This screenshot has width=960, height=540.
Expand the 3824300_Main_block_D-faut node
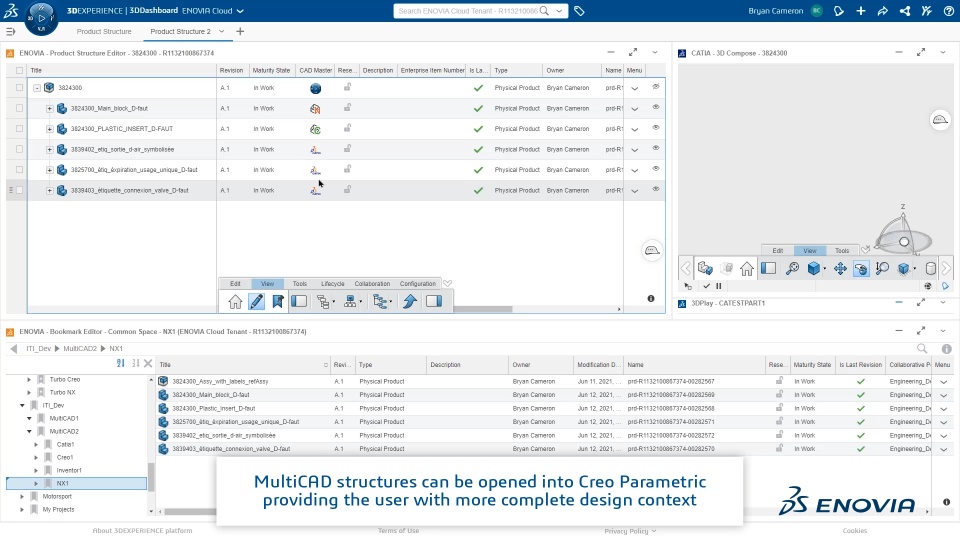[x=50, y=108]
